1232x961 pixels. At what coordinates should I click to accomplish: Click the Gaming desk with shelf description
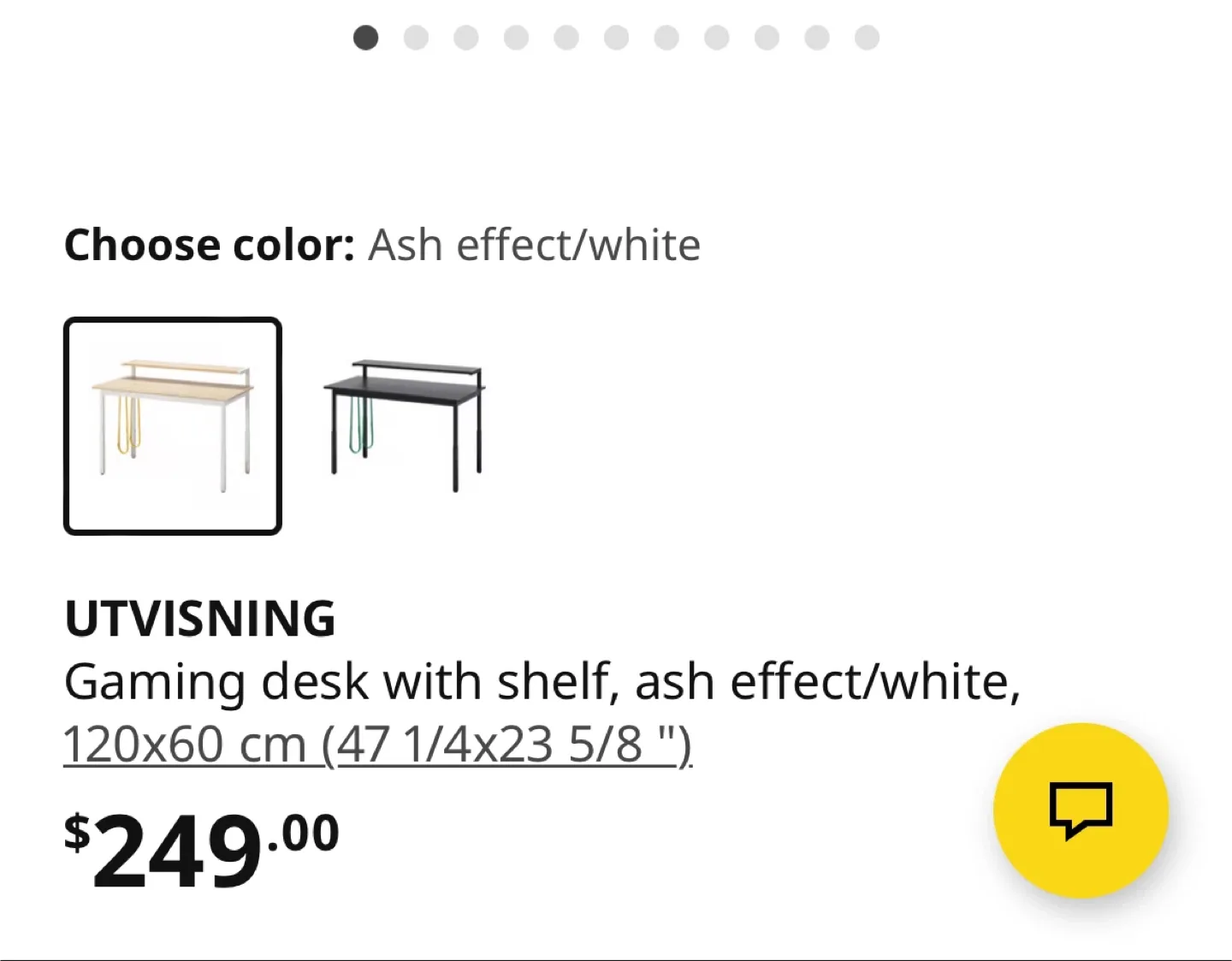click(542, 683)
